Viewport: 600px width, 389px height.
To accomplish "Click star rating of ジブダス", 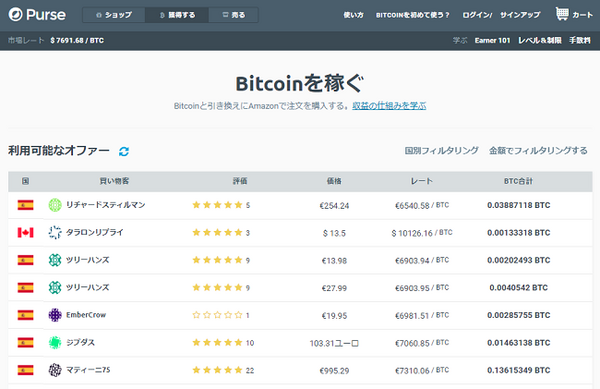I will (x=217, y=343).
